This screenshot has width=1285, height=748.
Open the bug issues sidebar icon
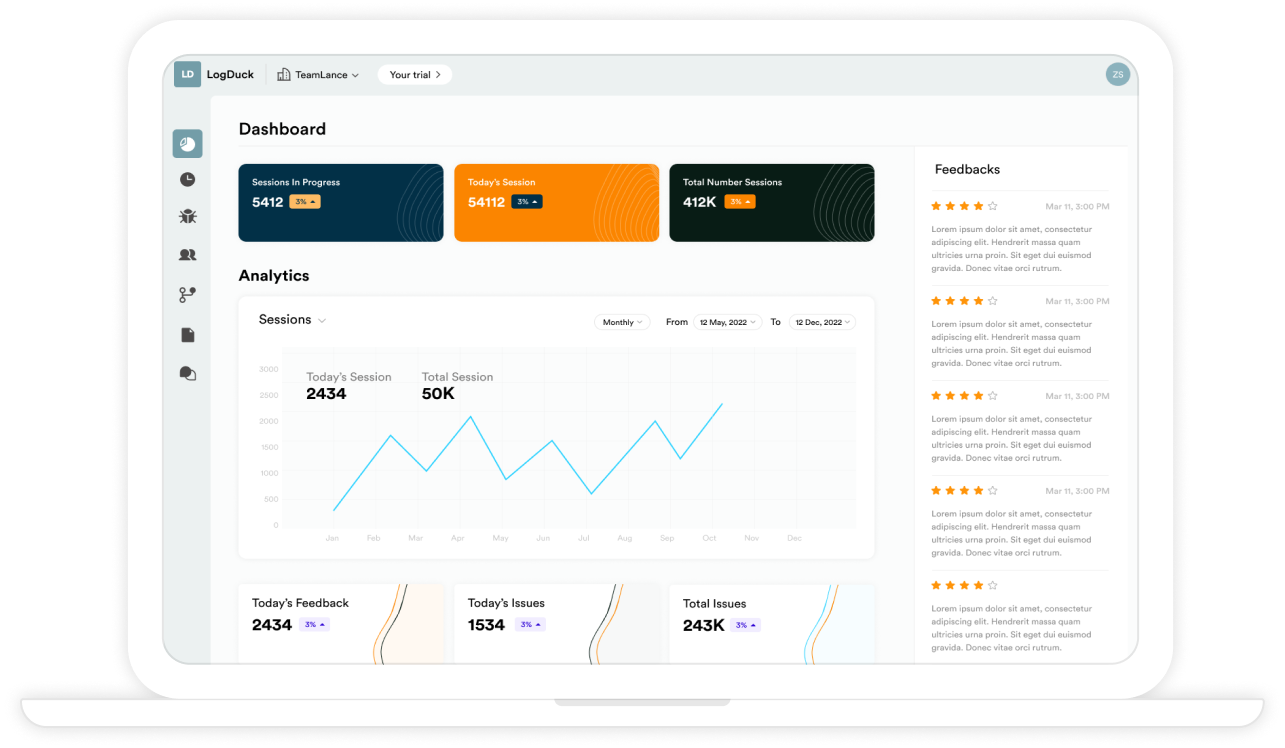[x=187, y=216]
